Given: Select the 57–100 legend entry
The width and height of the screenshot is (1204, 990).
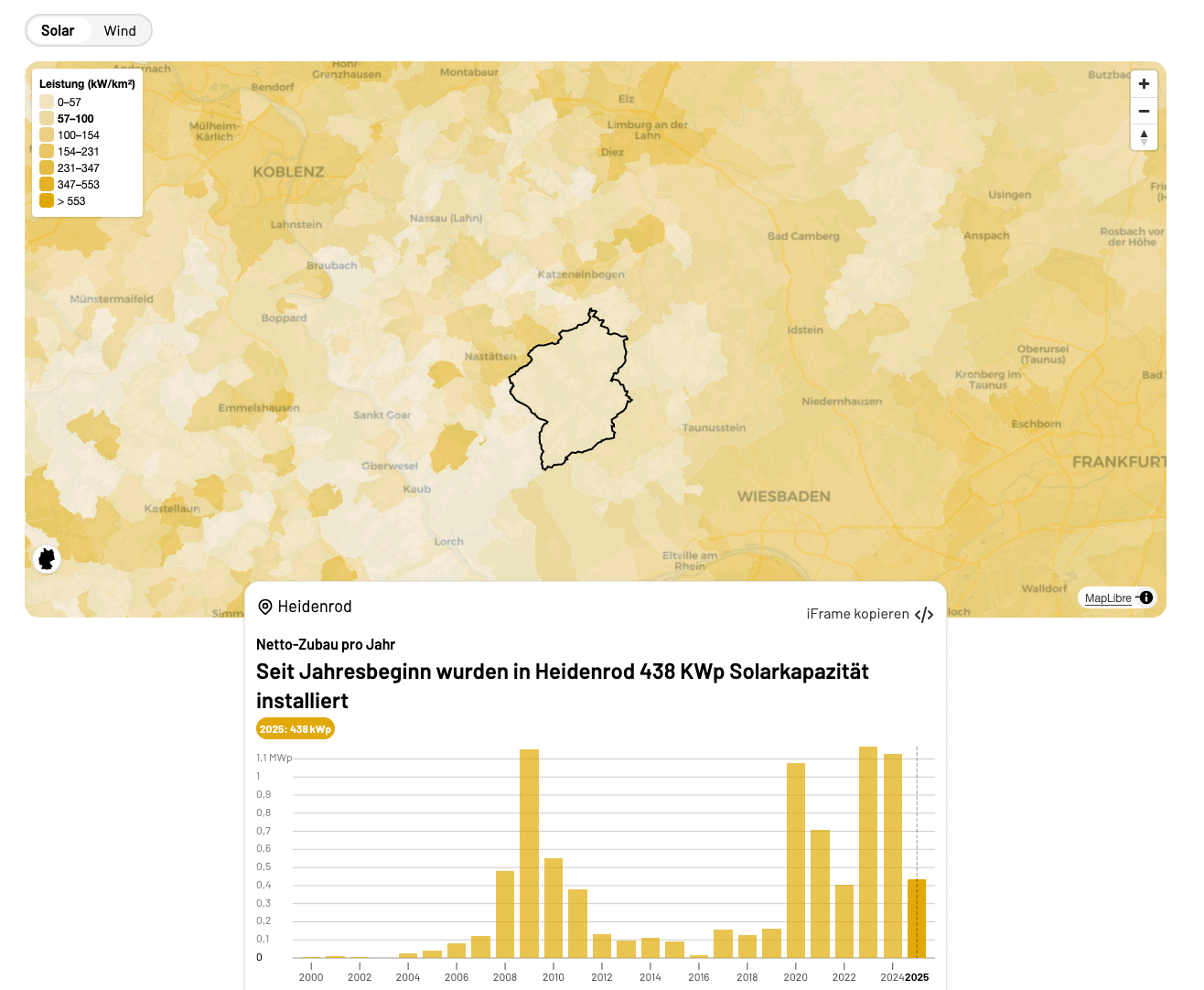Looking at the screenshot, I should point(75,119).
